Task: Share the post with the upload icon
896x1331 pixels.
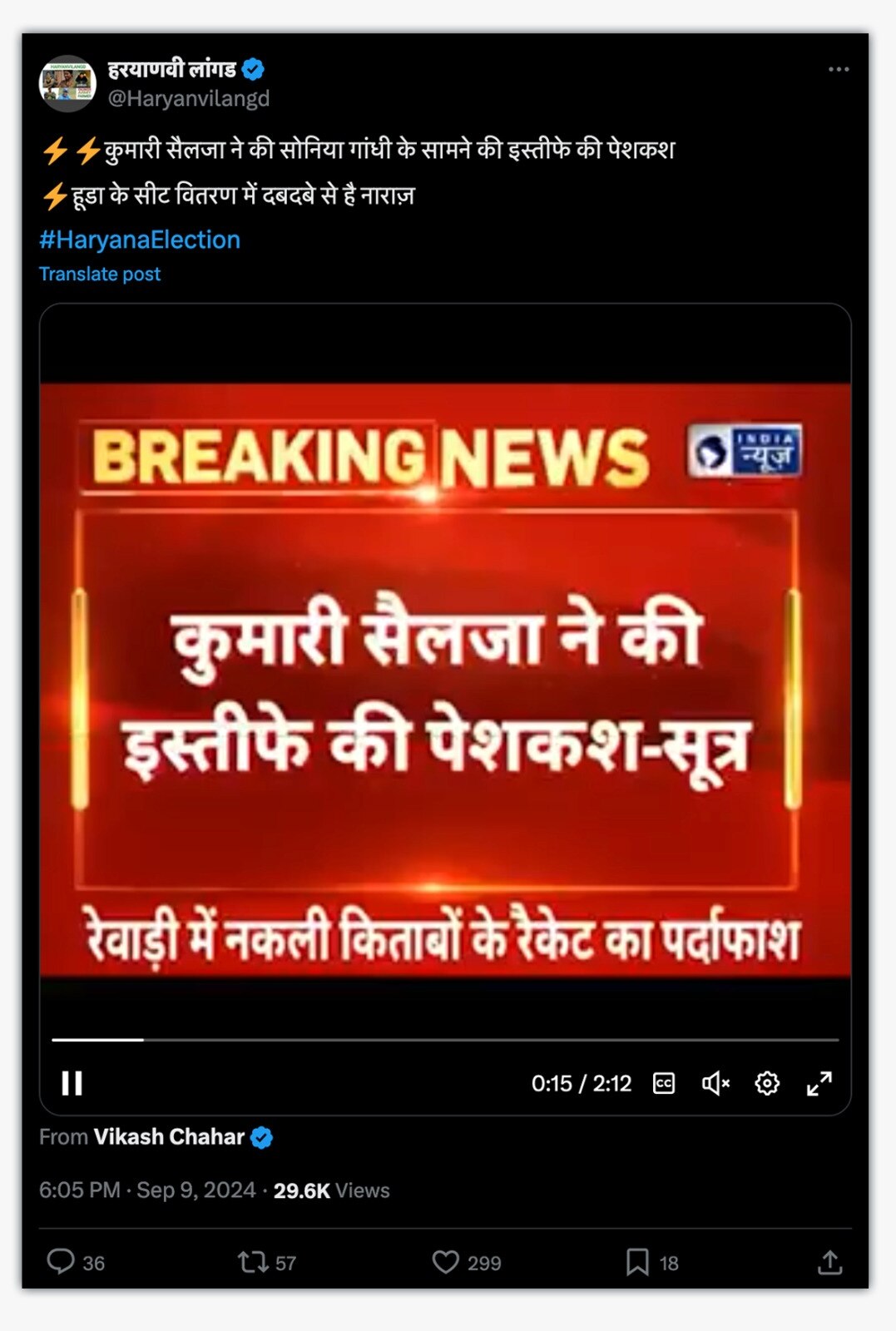Action: pyautogui.click(x=829, y=1262)
